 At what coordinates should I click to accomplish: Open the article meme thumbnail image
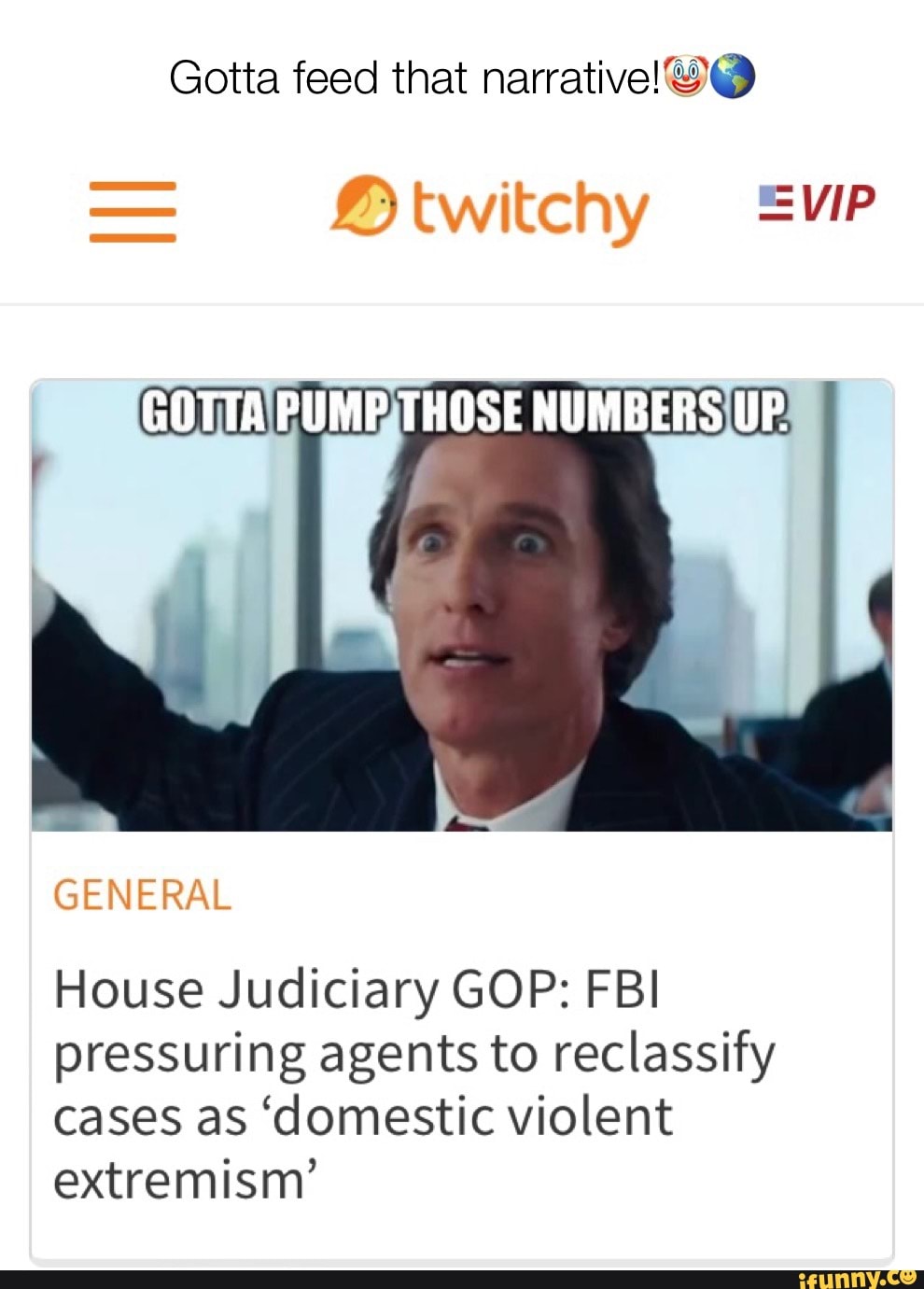[462, 605]
